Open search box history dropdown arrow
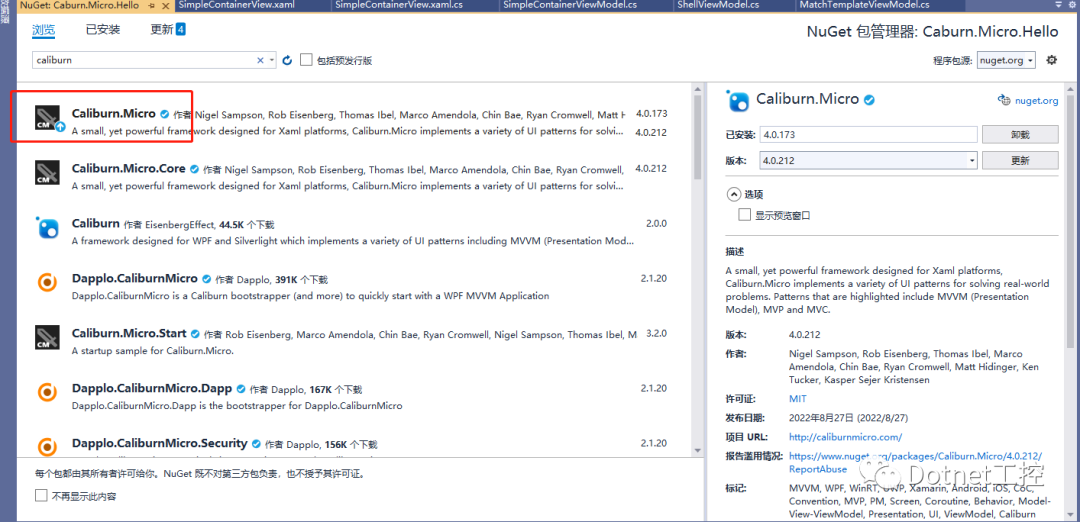Viewport: 1080px width, 522px height. tap(271, 61)
